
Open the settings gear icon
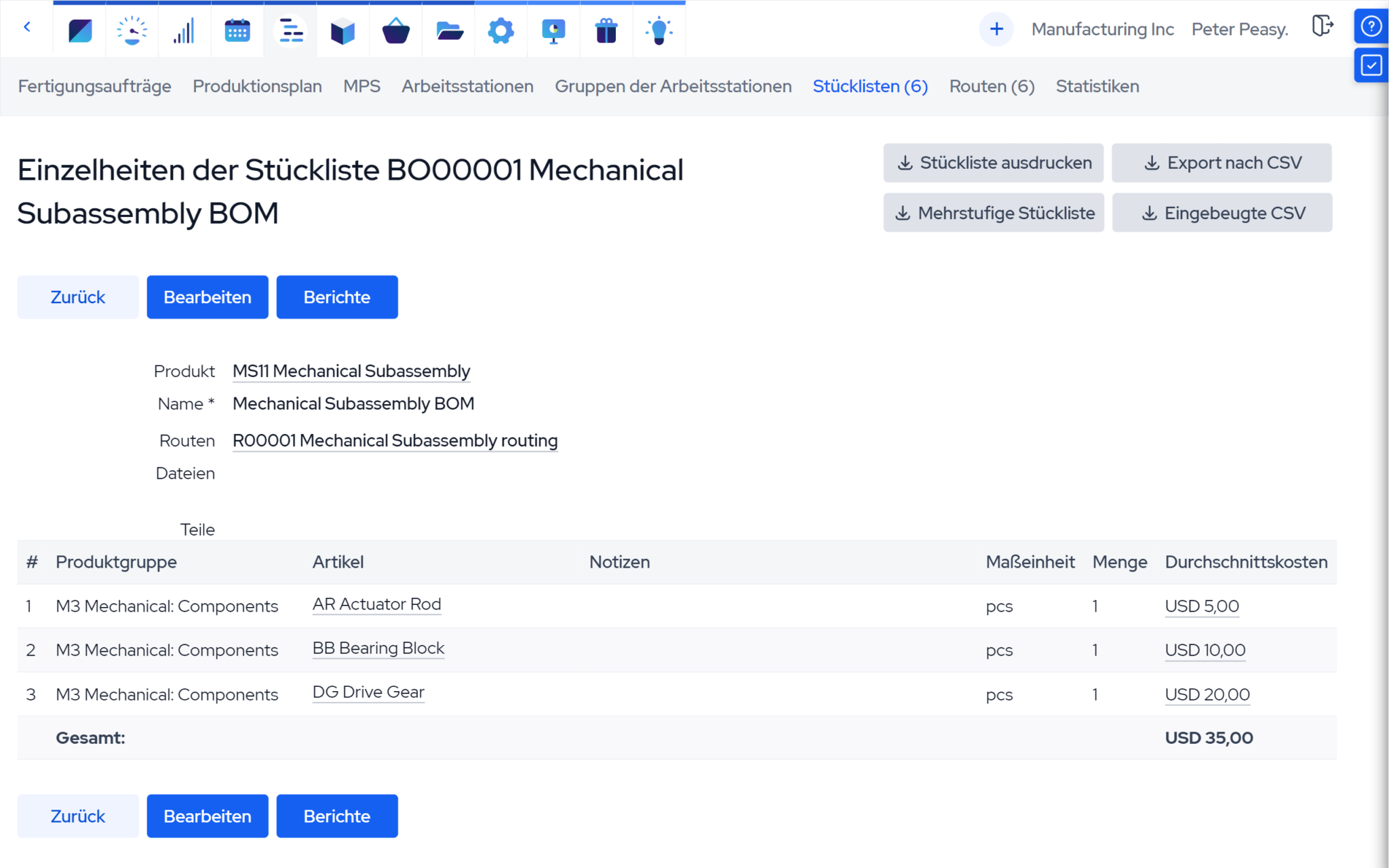[x=501, y=31]
